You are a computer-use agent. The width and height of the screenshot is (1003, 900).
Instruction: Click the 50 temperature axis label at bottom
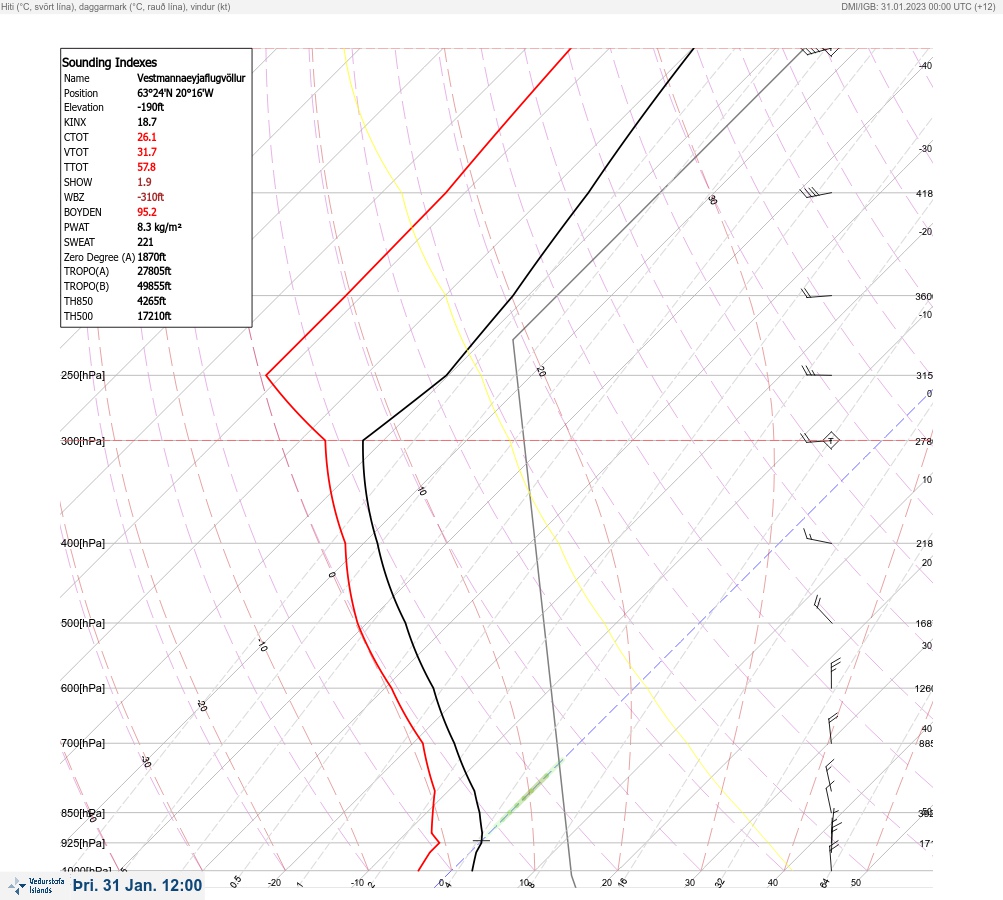[856, 883]
